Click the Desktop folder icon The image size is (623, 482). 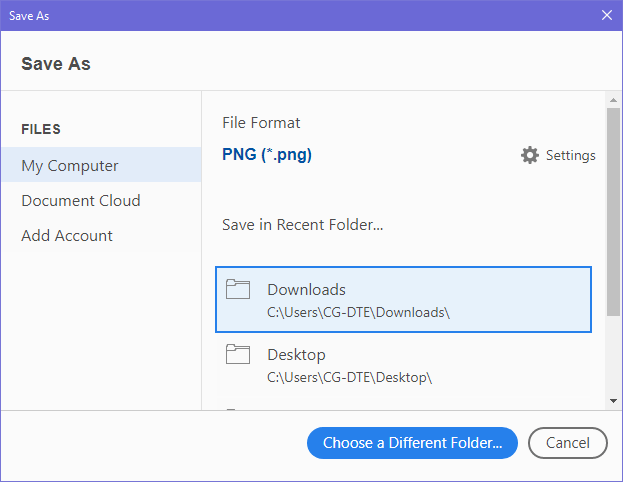point(238,354)
